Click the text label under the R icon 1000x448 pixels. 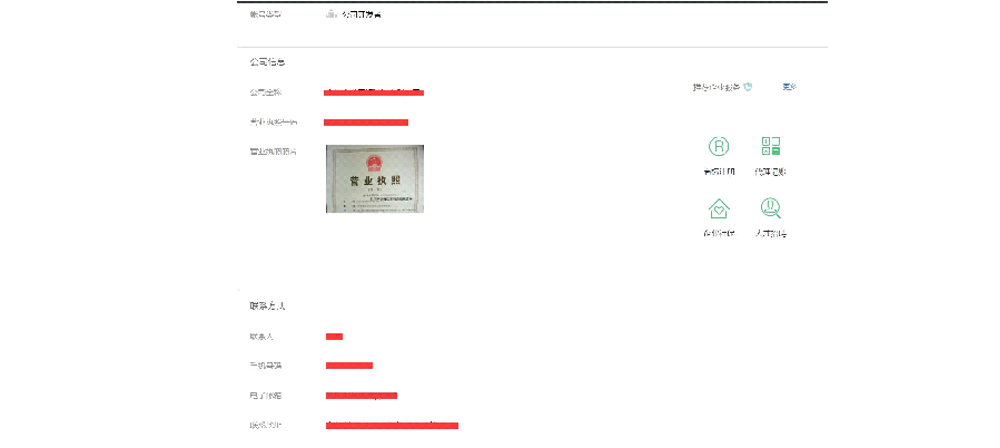[718, 172]
